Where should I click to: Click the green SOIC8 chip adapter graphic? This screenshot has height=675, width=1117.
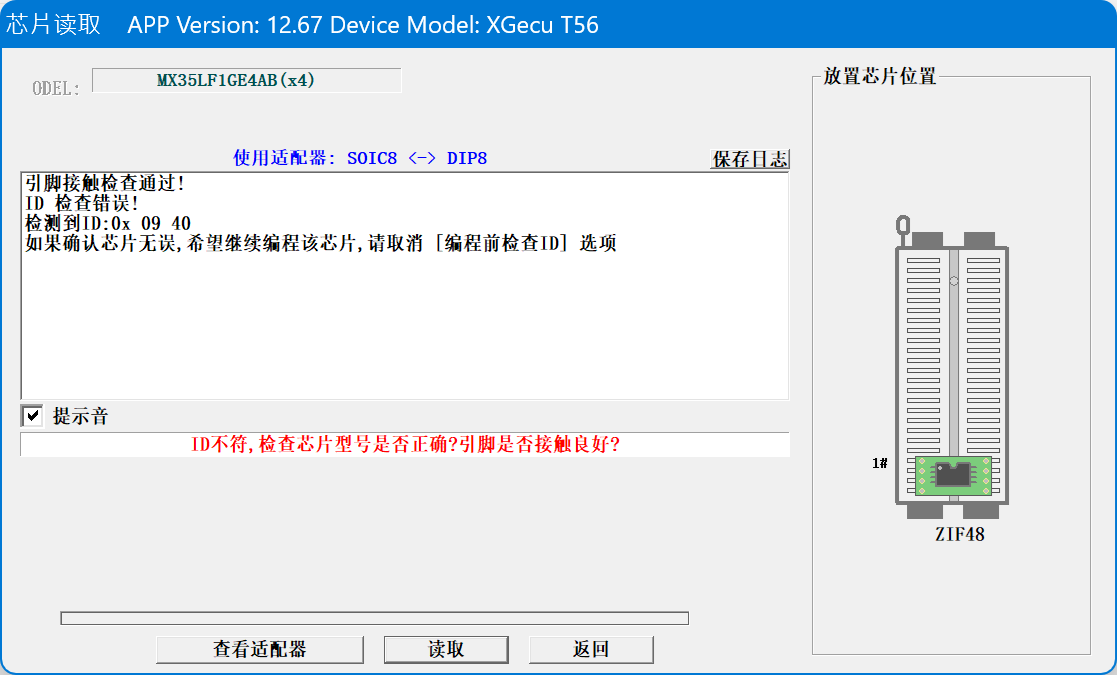953,476
